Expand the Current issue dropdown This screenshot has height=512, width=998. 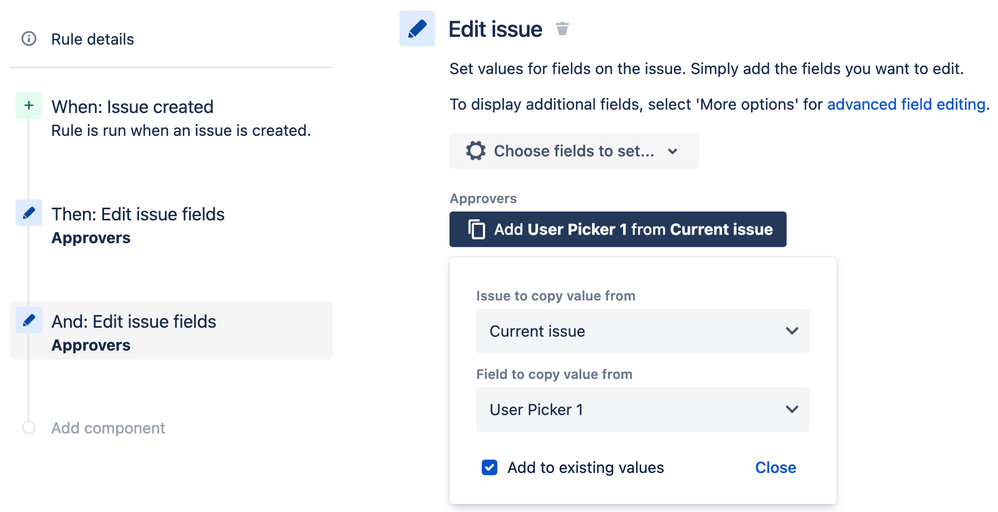point(643,331)
